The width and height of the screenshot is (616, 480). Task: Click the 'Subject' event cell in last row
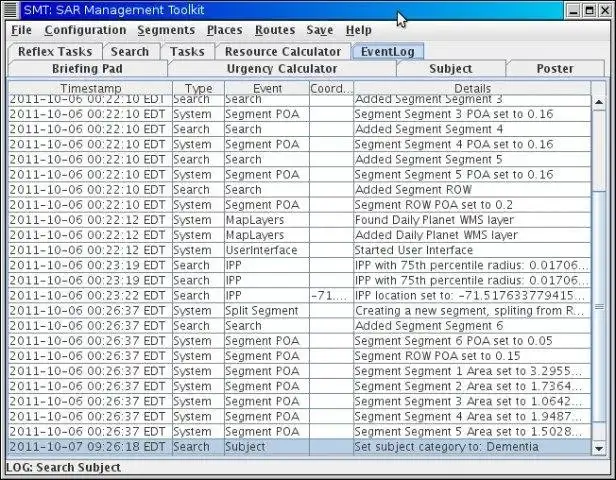(x=267, y=447)
